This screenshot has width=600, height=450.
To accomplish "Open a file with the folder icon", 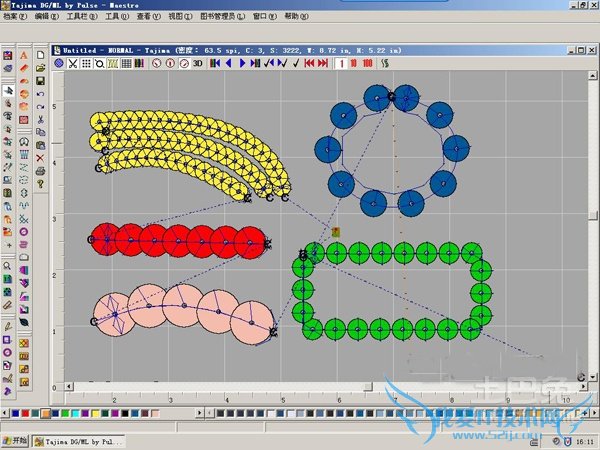I will (x=40, y=68).
